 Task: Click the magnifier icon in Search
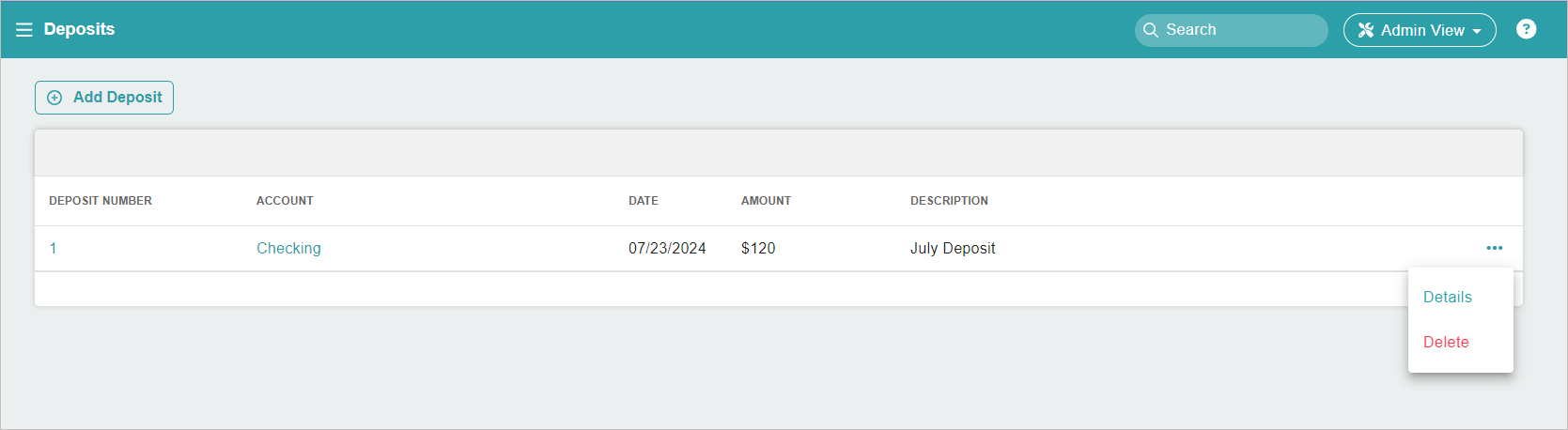pos(1150,30)
